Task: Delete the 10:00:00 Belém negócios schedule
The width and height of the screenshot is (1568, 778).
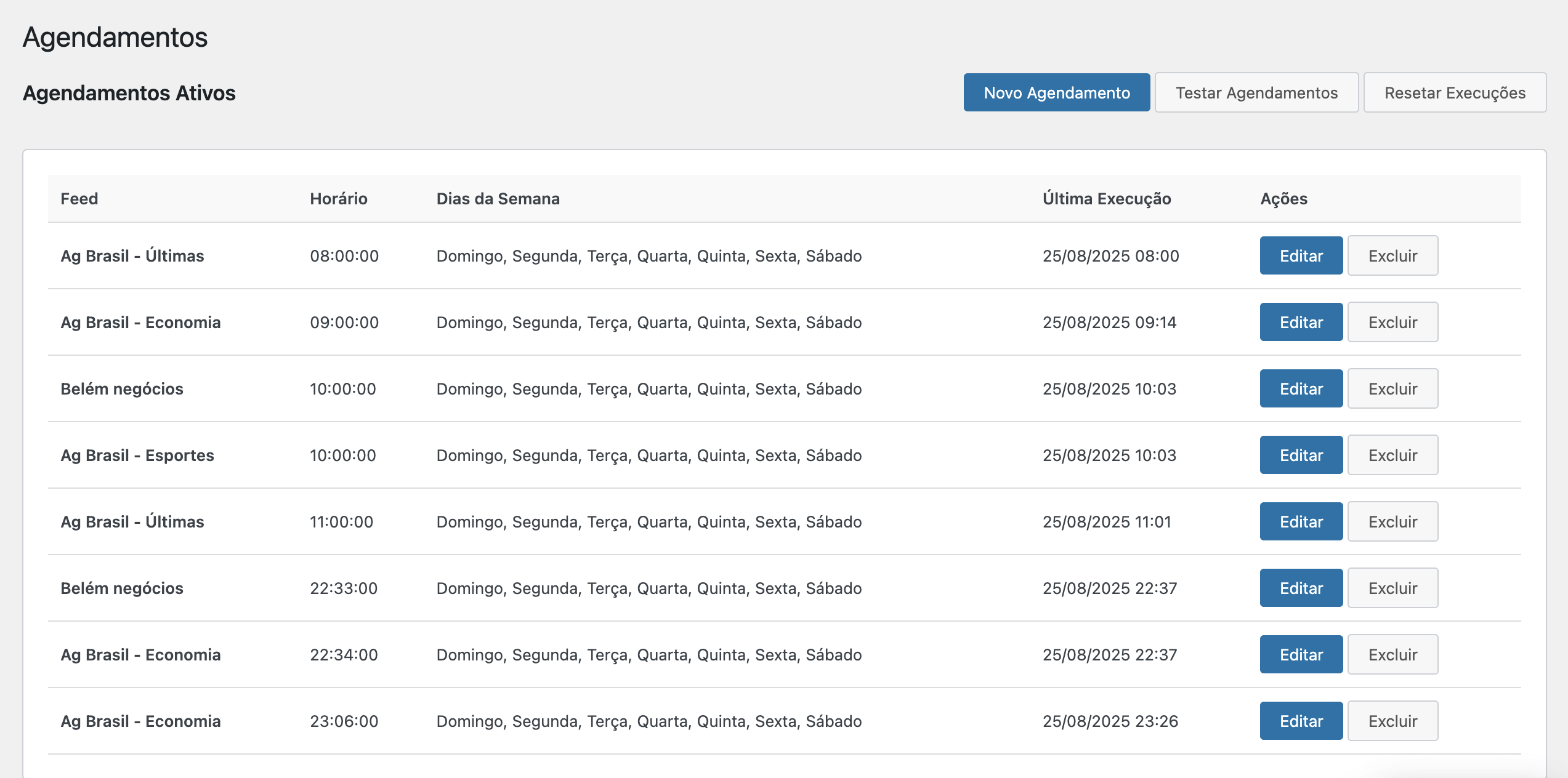Action: click(x=1392, y=388)
